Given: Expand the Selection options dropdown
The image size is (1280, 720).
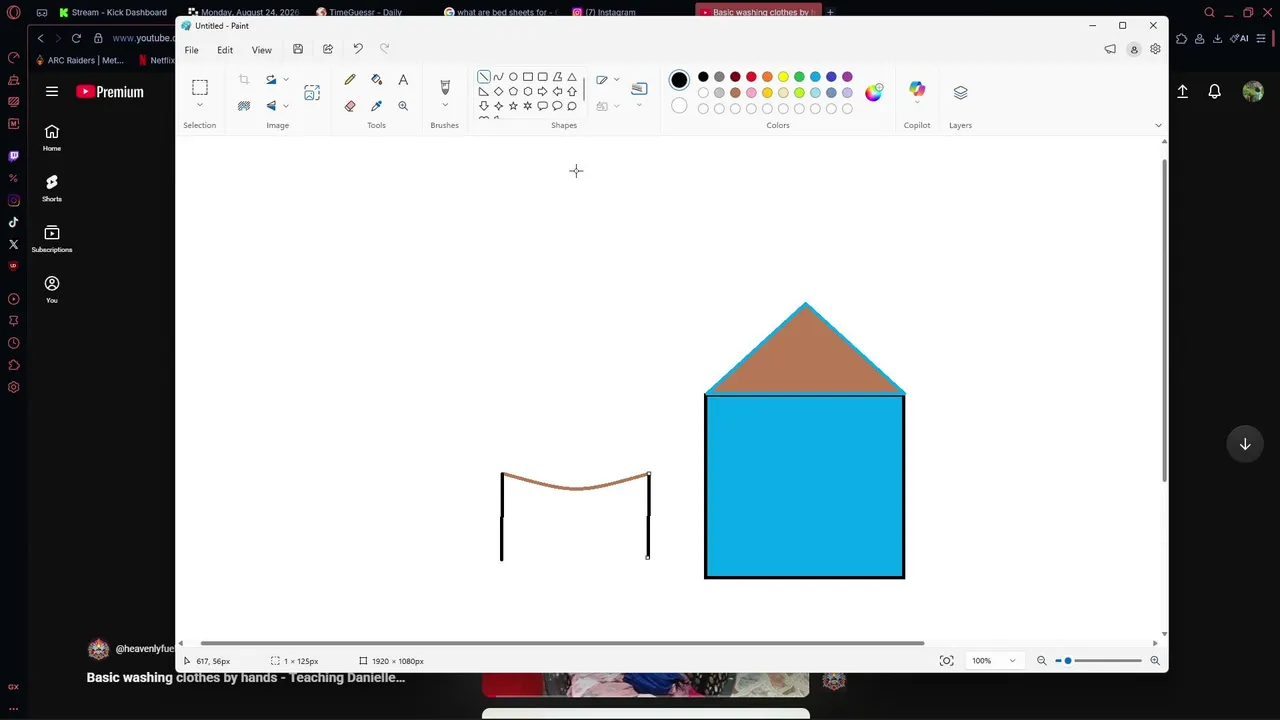Looking at the screenshot, I should click(x=200, y=106).
